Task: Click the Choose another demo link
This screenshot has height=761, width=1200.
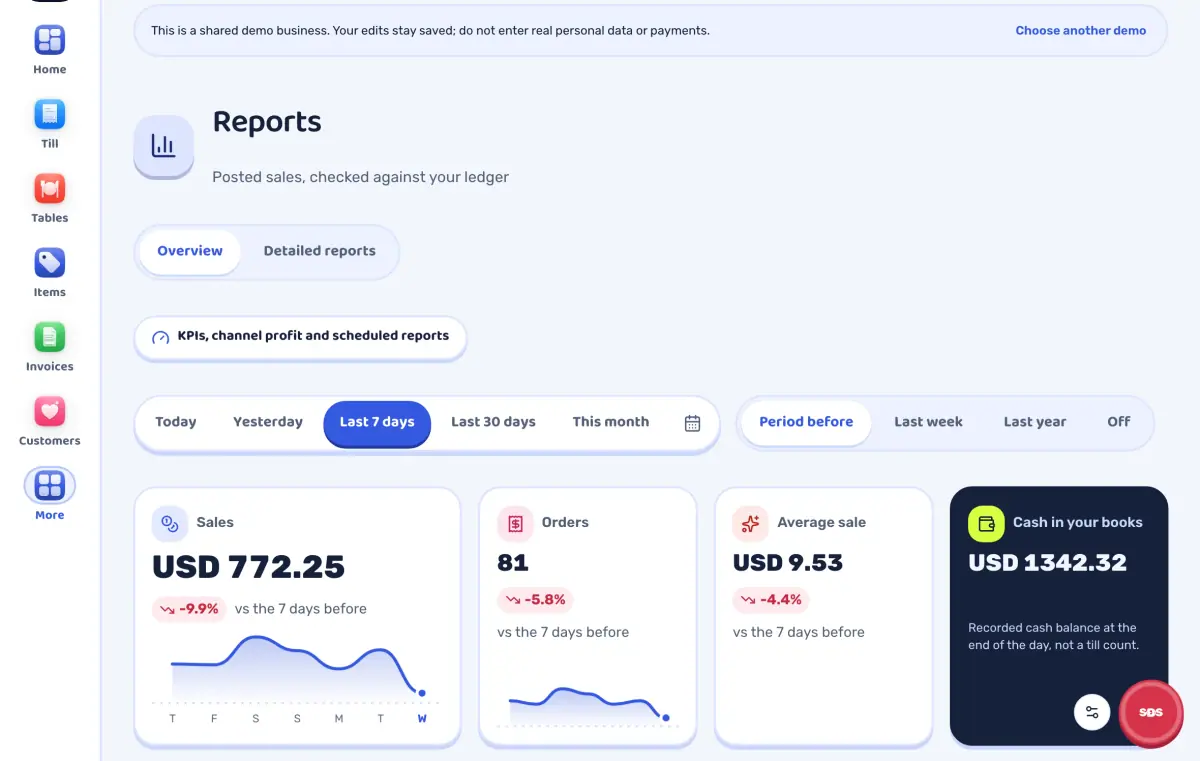Action: [x=1080, y=31]
